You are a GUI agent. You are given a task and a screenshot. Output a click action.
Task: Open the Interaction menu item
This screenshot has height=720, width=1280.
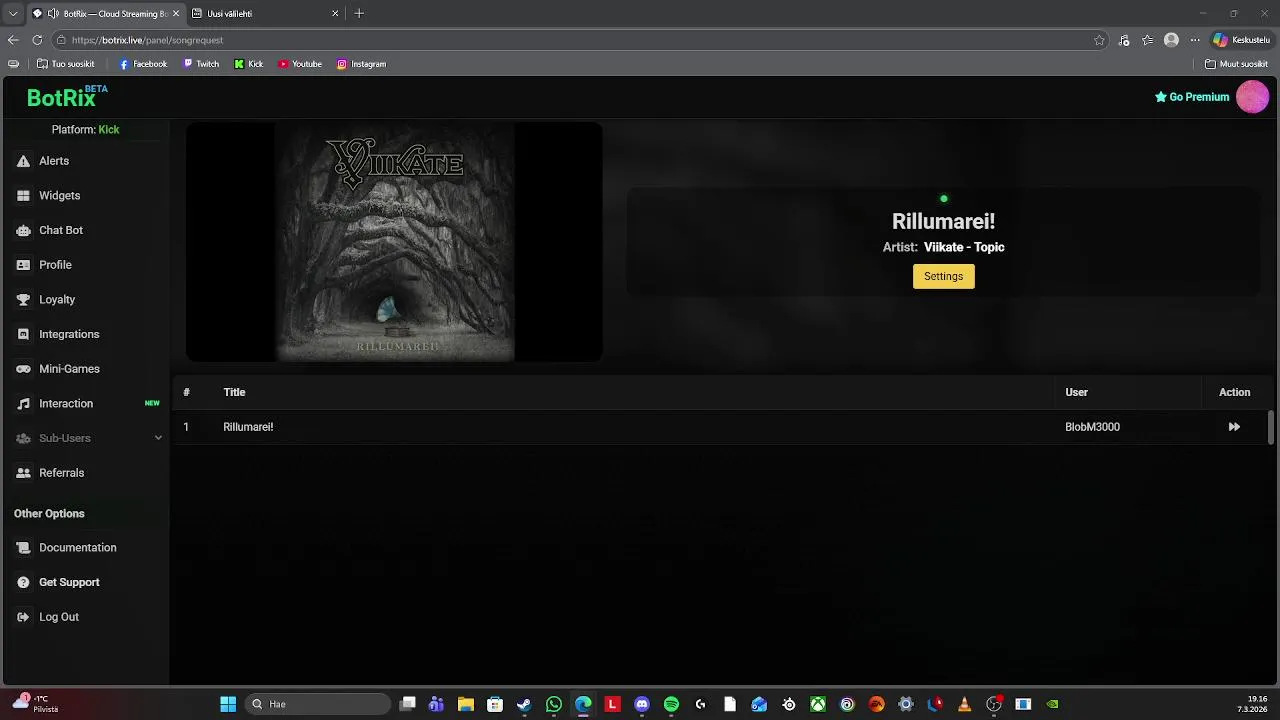65,404
